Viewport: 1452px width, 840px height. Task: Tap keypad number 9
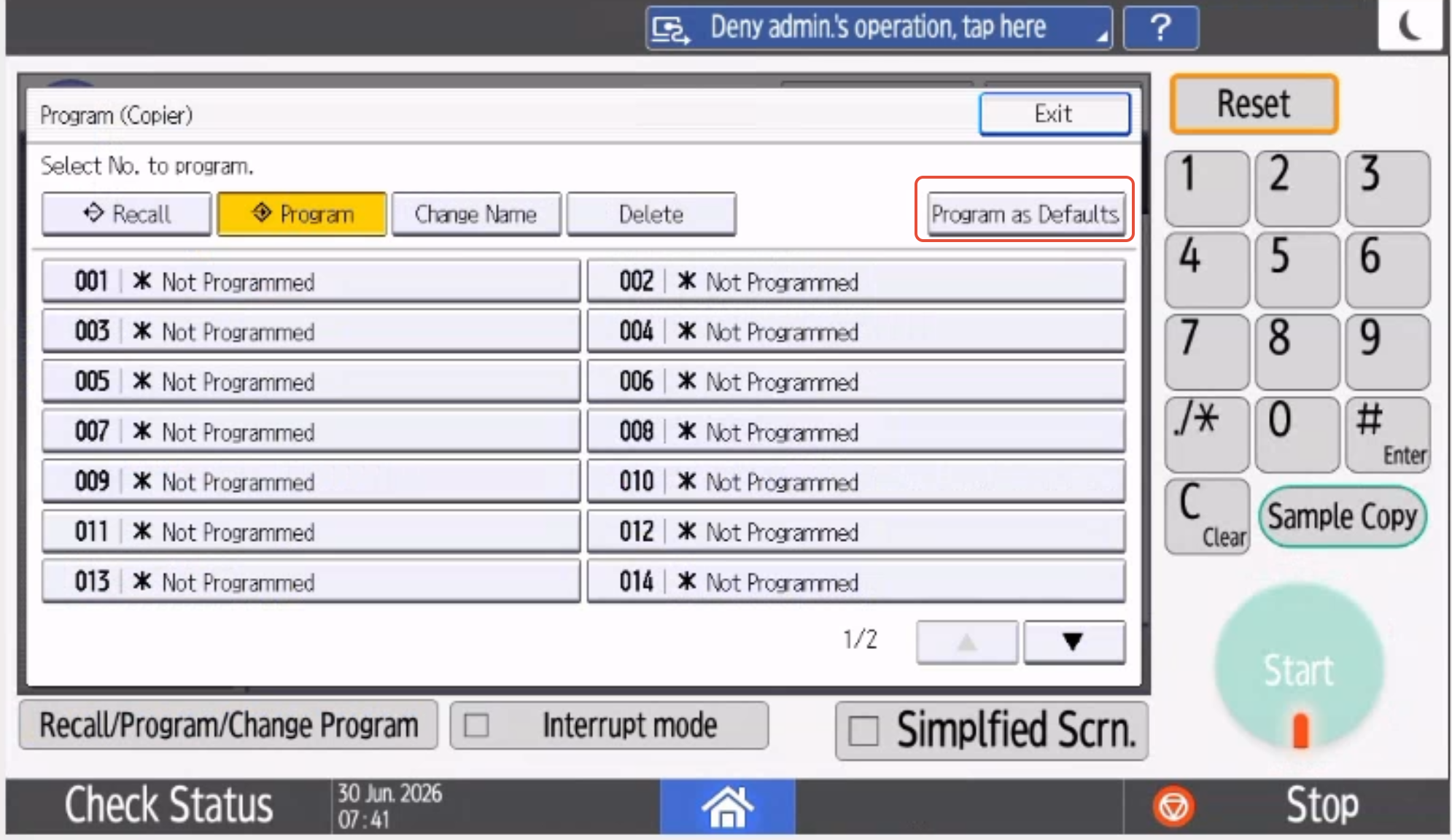1387,352
